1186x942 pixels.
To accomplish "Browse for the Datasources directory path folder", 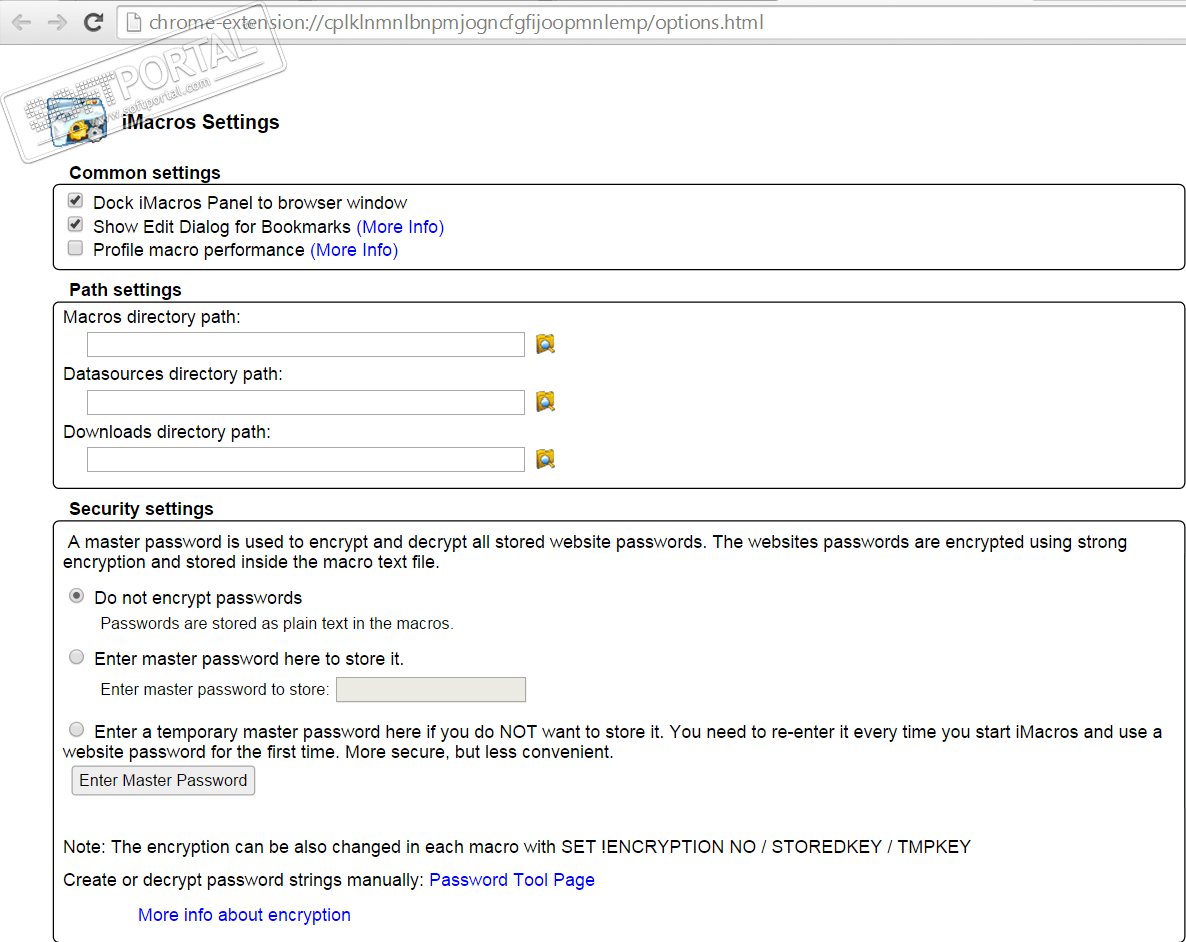I will (545, 402).
